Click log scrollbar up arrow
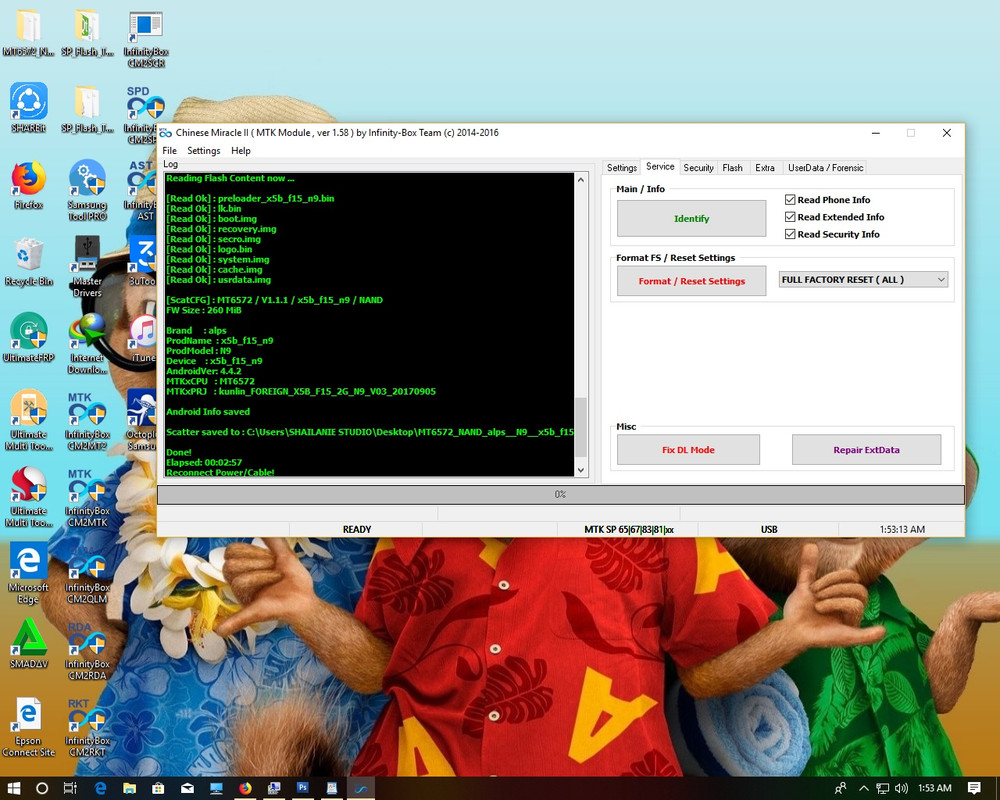The height and width of the screenshot is (800, 1000). pos(580,179)
